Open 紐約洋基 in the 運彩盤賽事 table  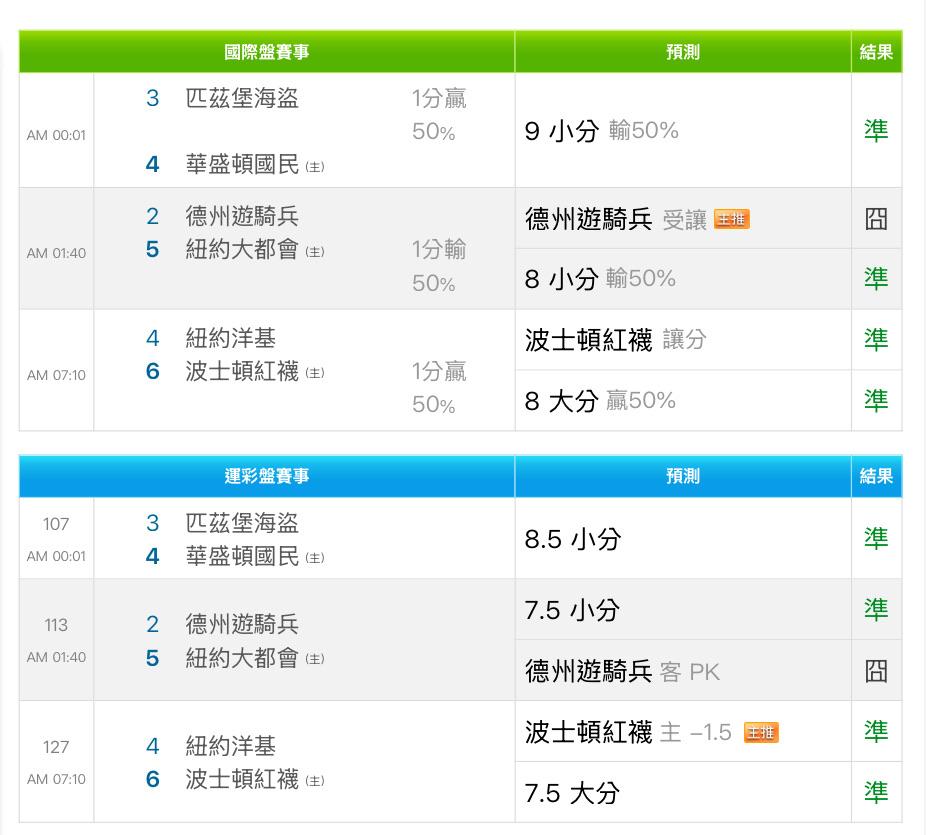[x=230, y=746]
